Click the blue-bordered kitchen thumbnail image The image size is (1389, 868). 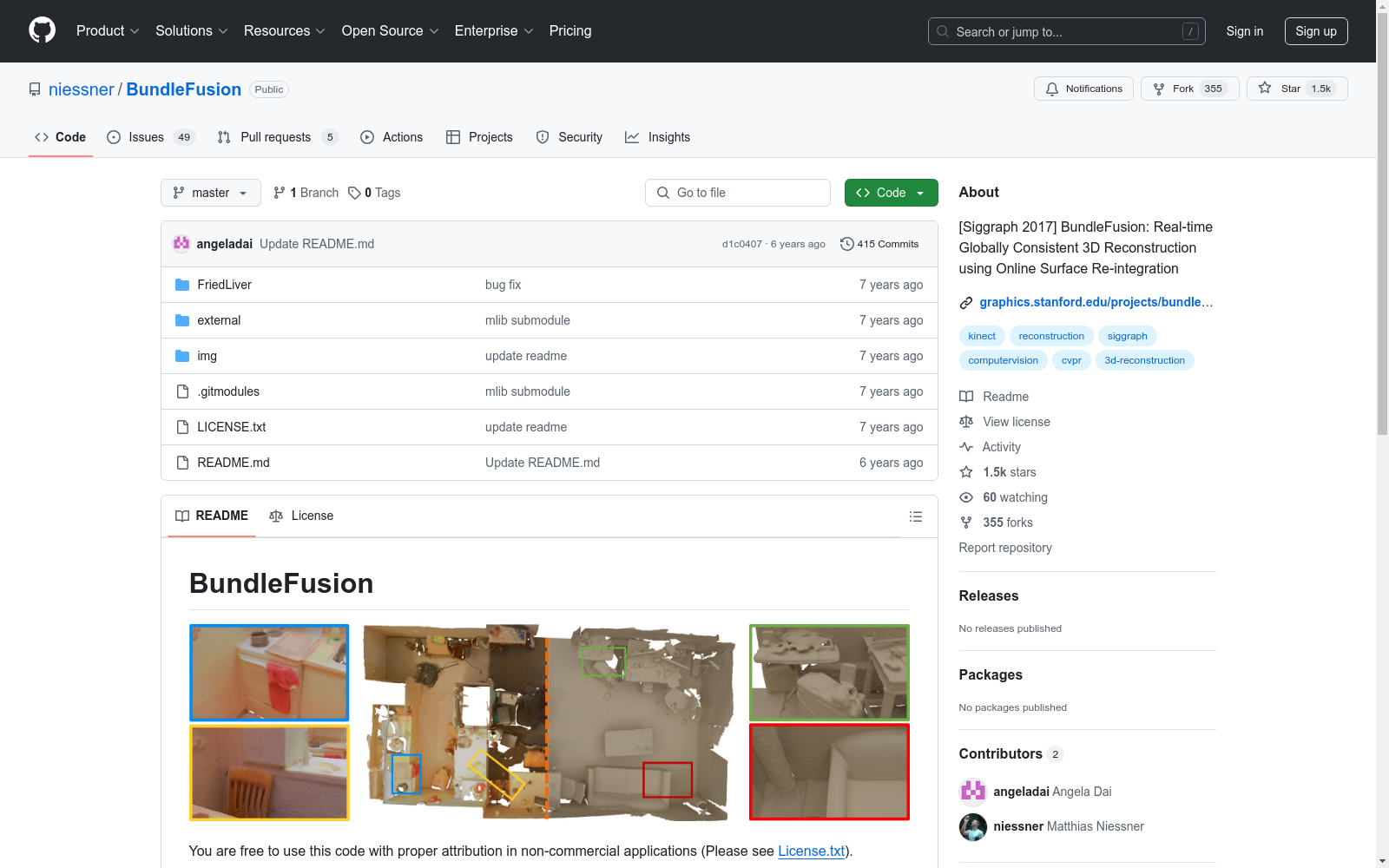coord(269,673)
